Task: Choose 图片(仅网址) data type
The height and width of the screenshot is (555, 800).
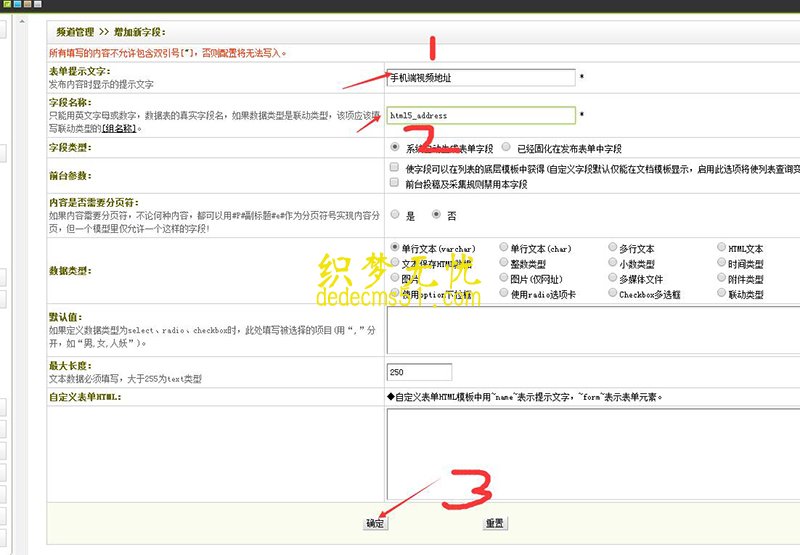Action: [x=504, y=278]
